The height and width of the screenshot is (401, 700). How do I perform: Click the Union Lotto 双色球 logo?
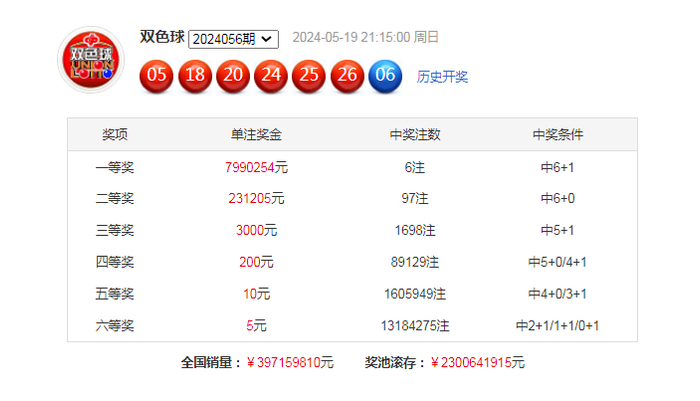coord(91,59)
